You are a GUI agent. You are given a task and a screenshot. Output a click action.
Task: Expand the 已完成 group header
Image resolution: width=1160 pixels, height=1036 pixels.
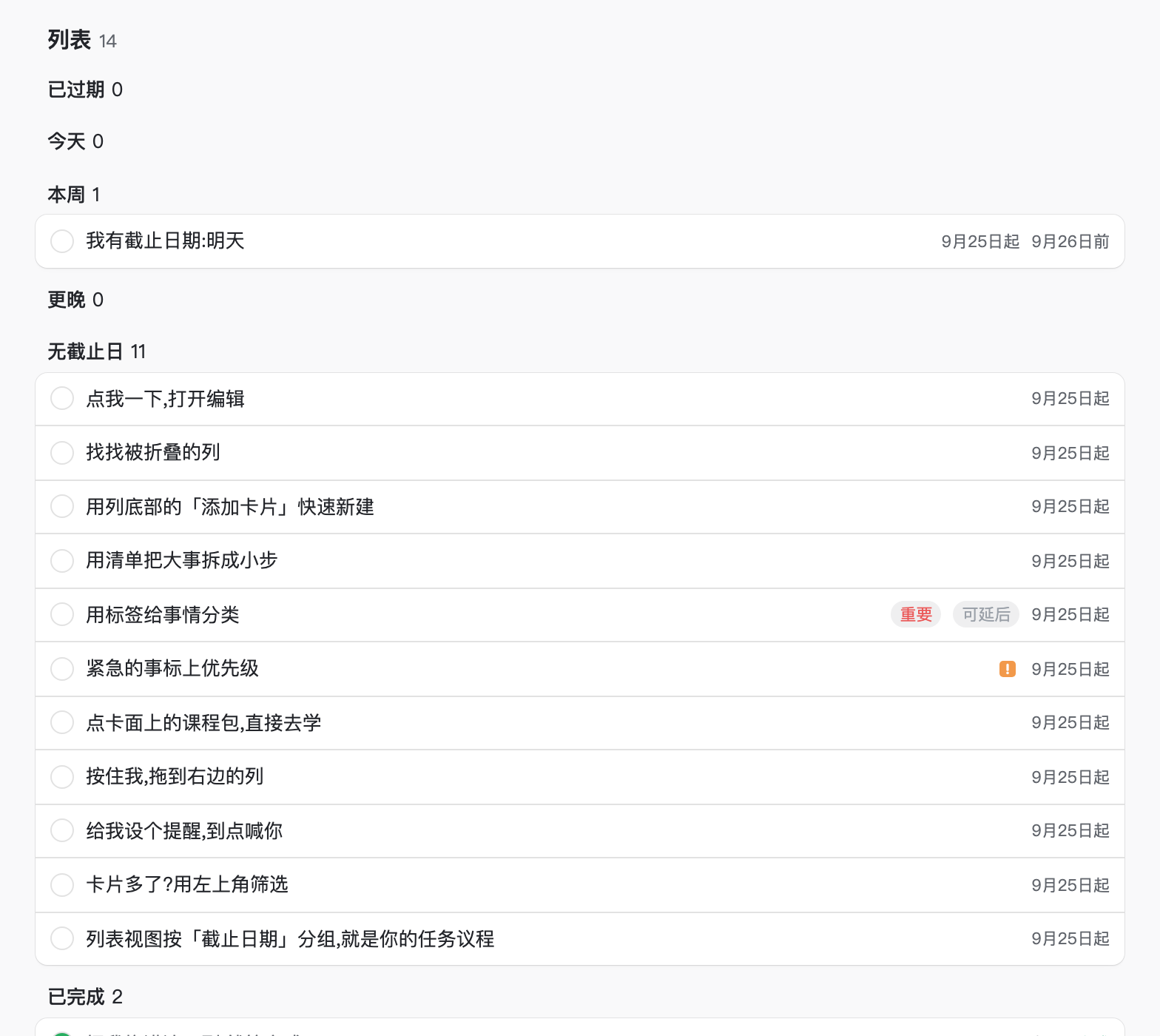coord(85,997)
